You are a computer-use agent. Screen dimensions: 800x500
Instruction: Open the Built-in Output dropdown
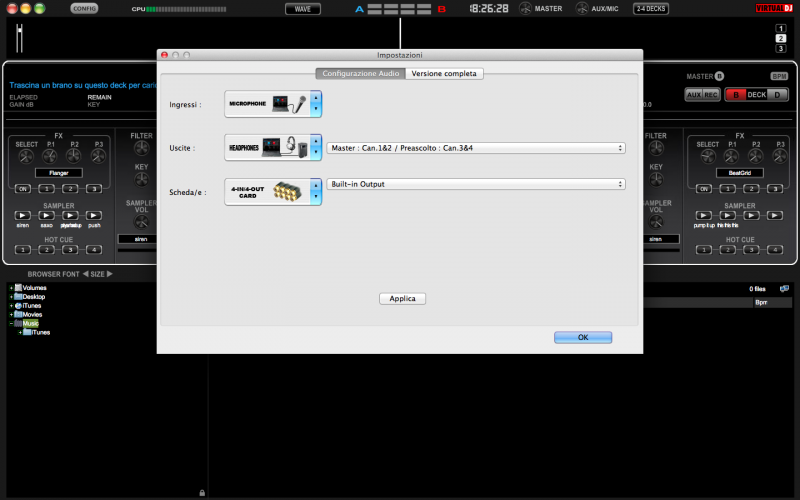click(x=476, y=184)
